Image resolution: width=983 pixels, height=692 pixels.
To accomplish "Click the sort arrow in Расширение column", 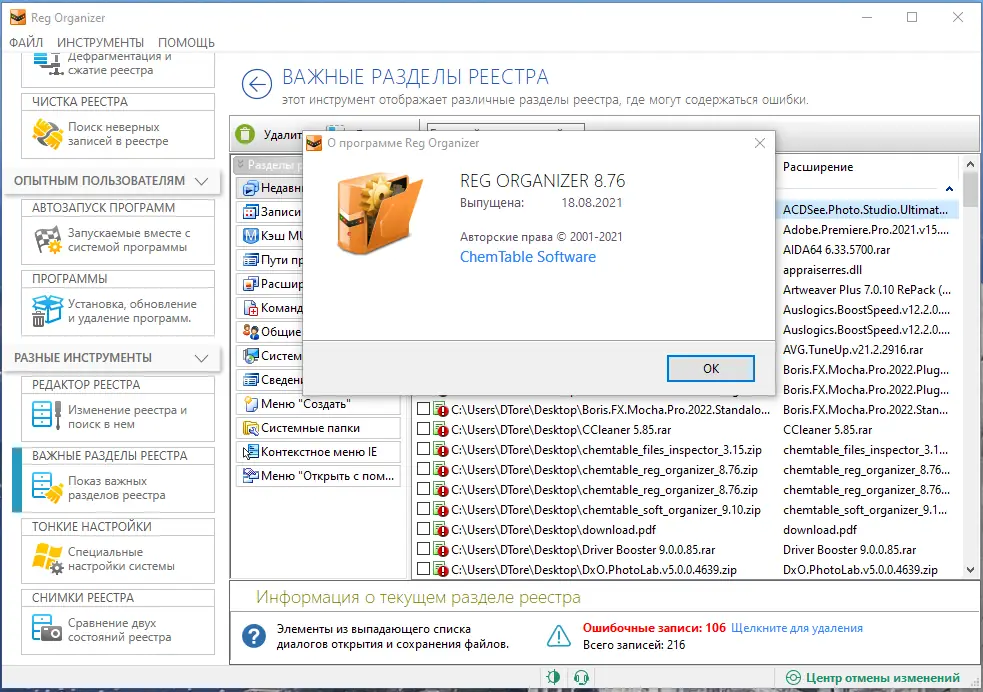I will [x=949, y=189].
